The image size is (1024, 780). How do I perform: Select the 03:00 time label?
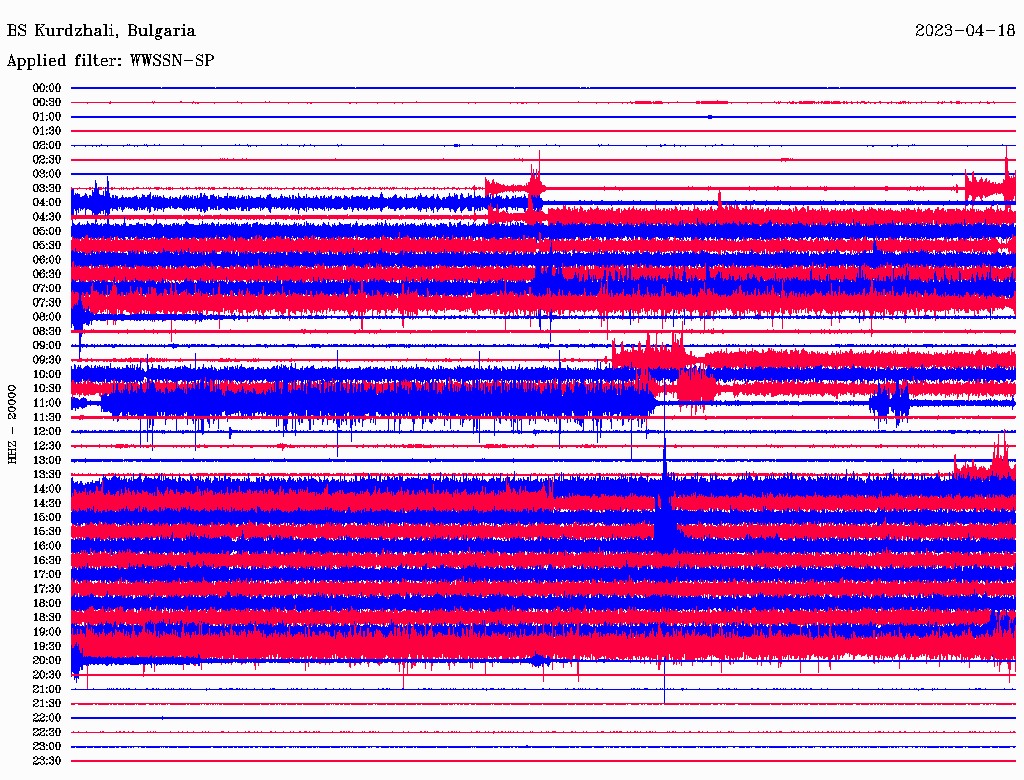(47, 174)
